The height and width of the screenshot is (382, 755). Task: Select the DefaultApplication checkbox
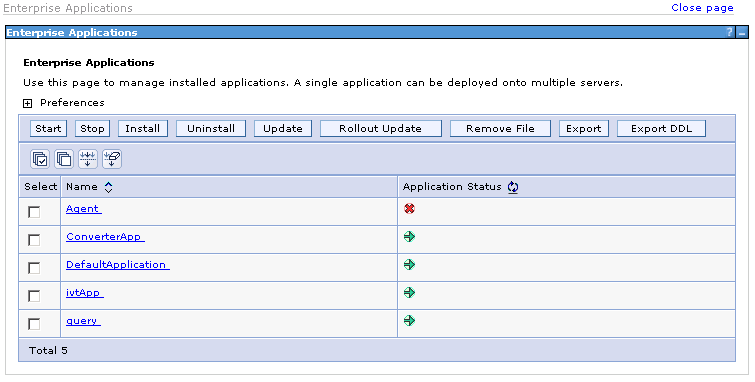click(x=34, y=268)
